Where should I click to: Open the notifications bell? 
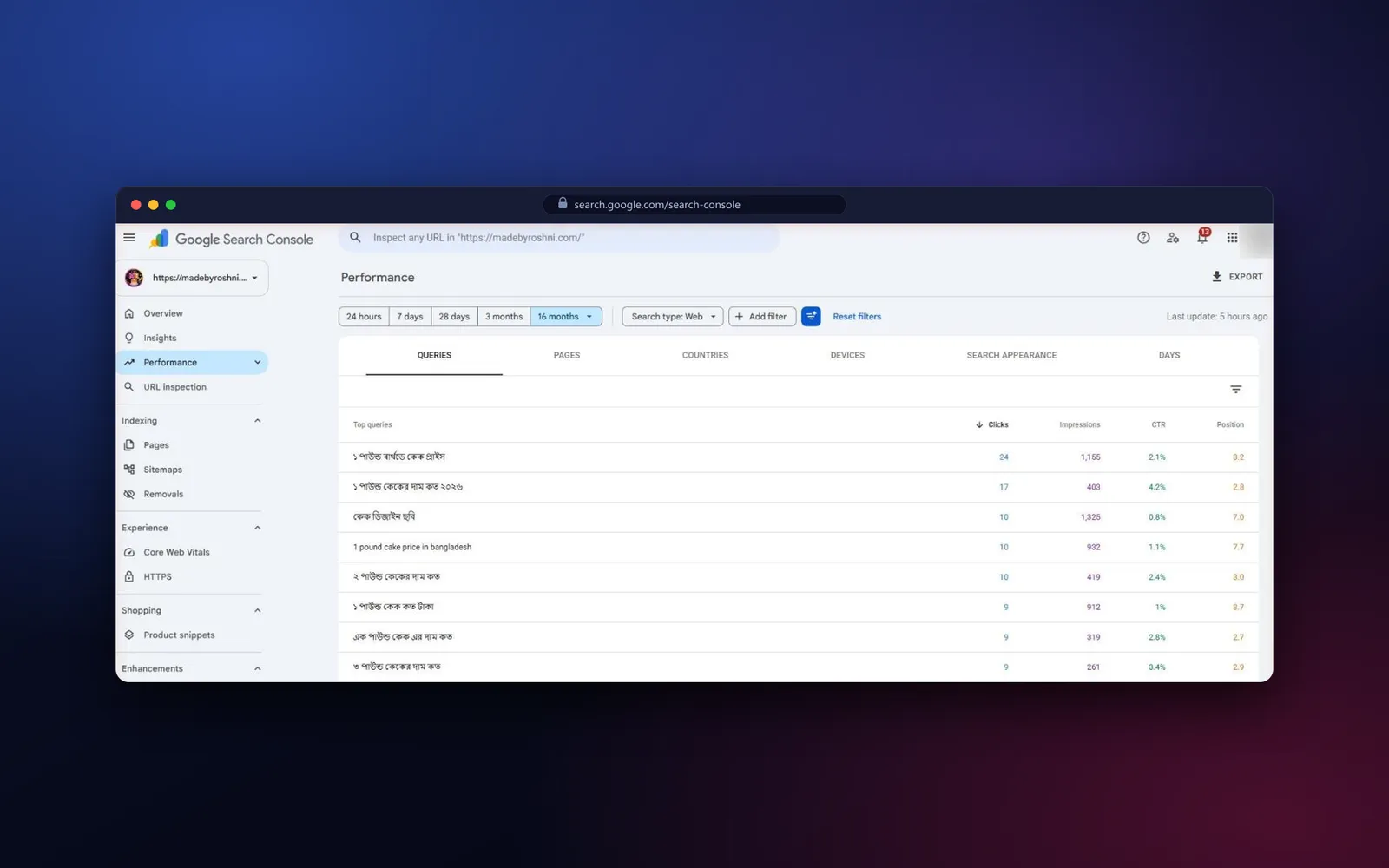1202,237
